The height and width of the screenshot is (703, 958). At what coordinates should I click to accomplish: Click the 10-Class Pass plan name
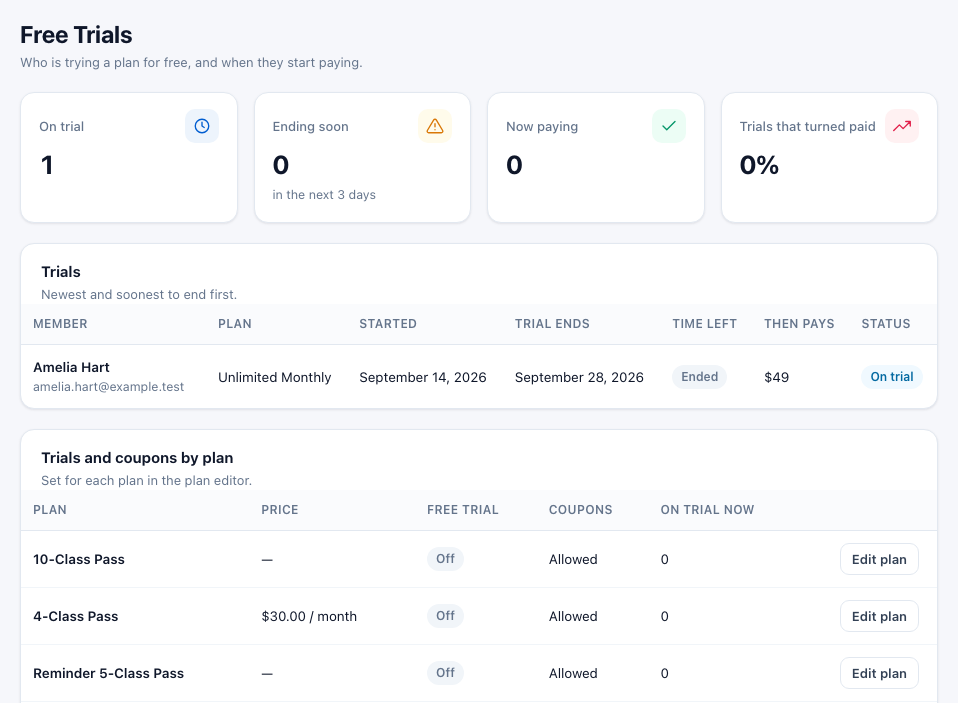pyautogui.click(x=78, y=559)
